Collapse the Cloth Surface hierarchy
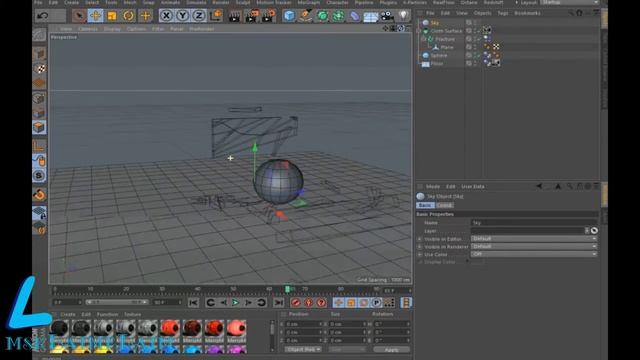Viewport: 640px width, 360px height. [419, 31]
